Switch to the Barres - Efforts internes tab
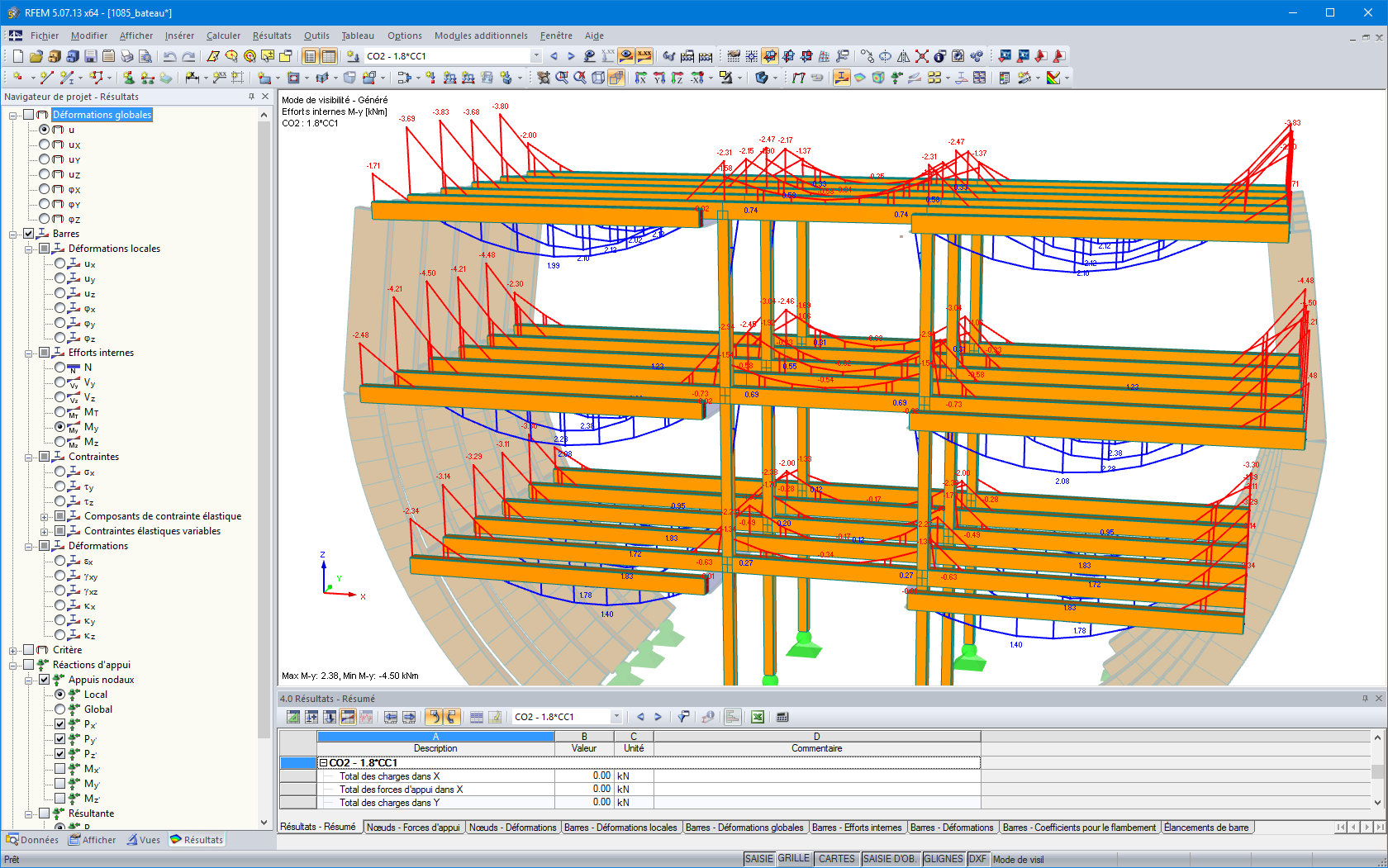 coord(858,827)
